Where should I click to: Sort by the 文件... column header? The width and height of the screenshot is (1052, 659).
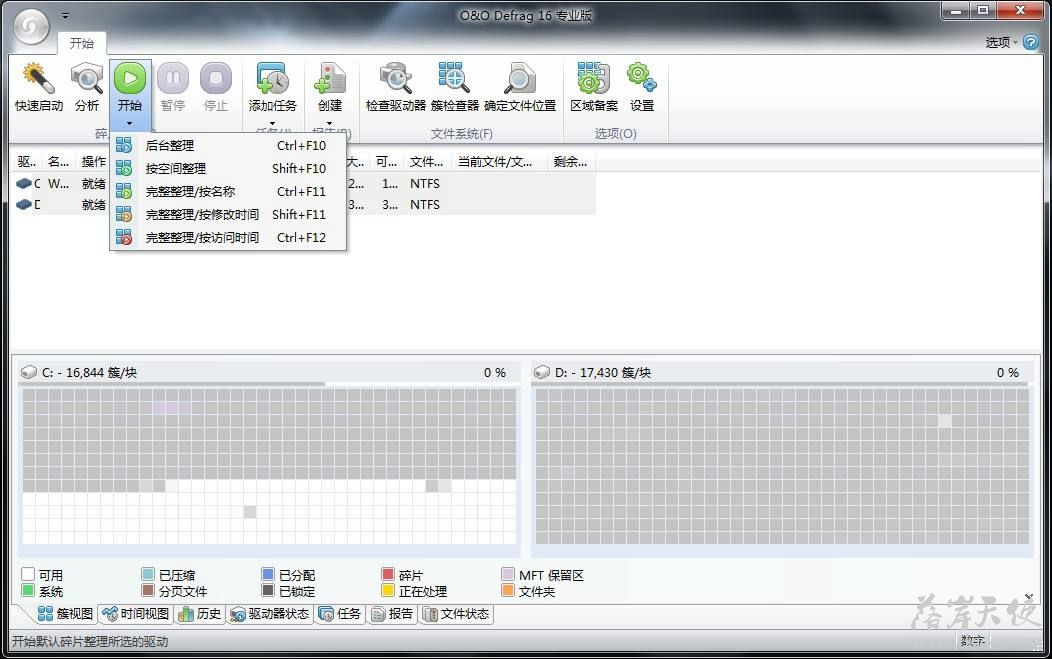pos(427,162)
